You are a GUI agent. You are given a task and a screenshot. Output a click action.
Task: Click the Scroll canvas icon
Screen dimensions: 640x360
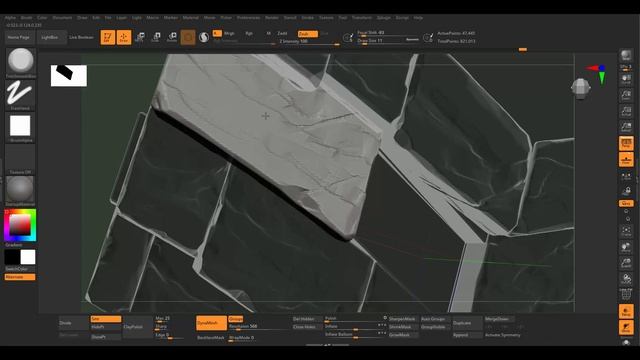click(626, 79)
